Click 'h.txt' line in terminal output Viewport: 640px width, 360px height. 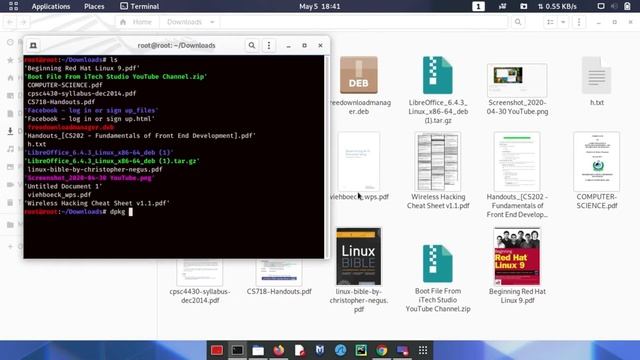[x=37, y=144]
